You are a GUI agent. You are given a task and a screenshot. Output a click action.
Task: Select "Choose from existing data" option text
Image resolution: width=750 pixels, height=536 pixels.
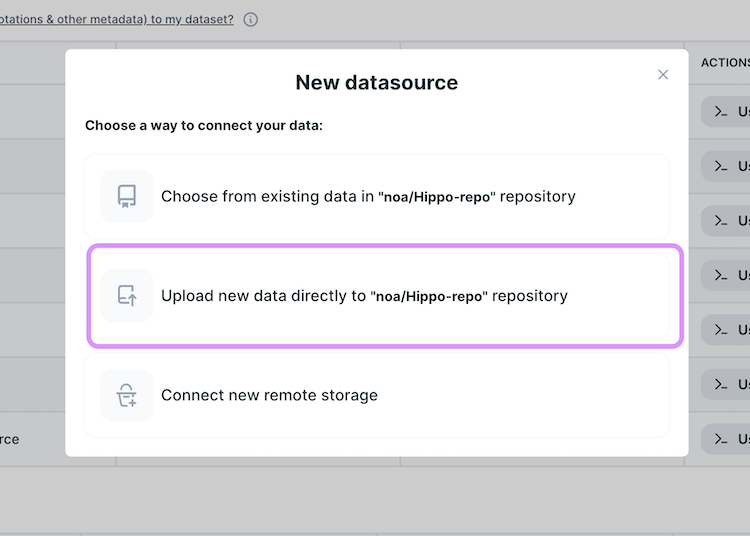click(368, 197)
